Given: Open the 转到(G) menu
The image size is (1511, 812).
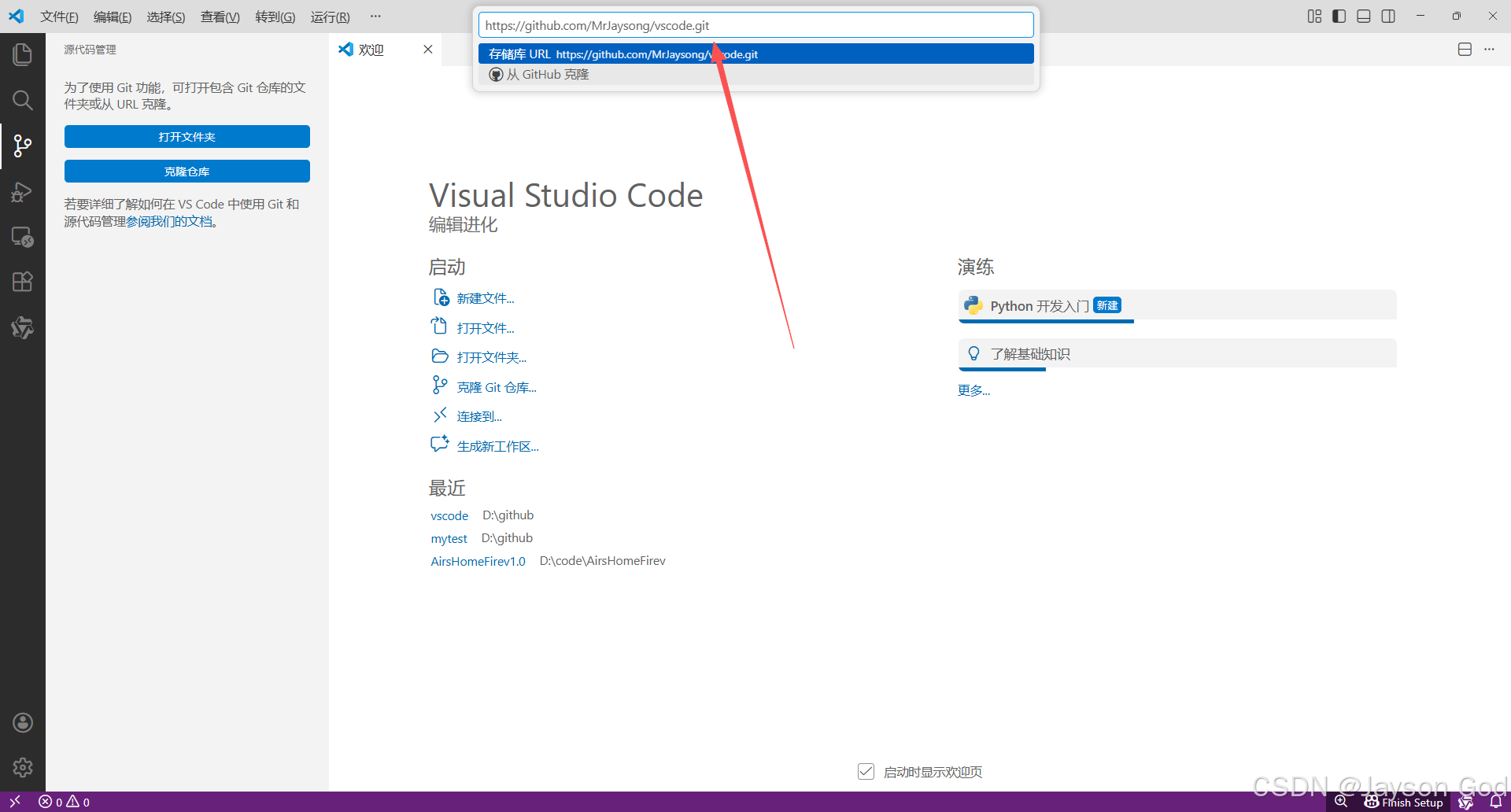Looking at the screenshot, I should point(275,17).
